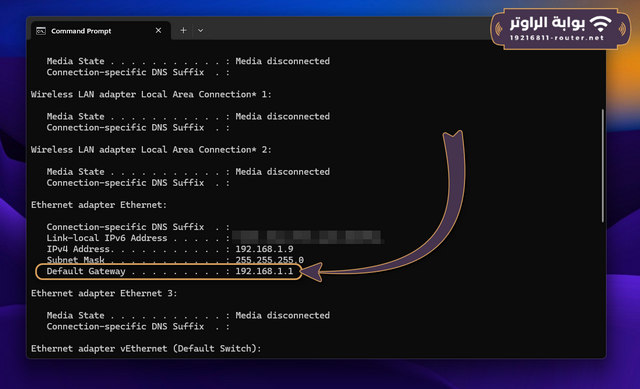Click 'Media State' label under Ethernet 3
The height and width of the screenshot is (389, 640).
pos(75,316)
